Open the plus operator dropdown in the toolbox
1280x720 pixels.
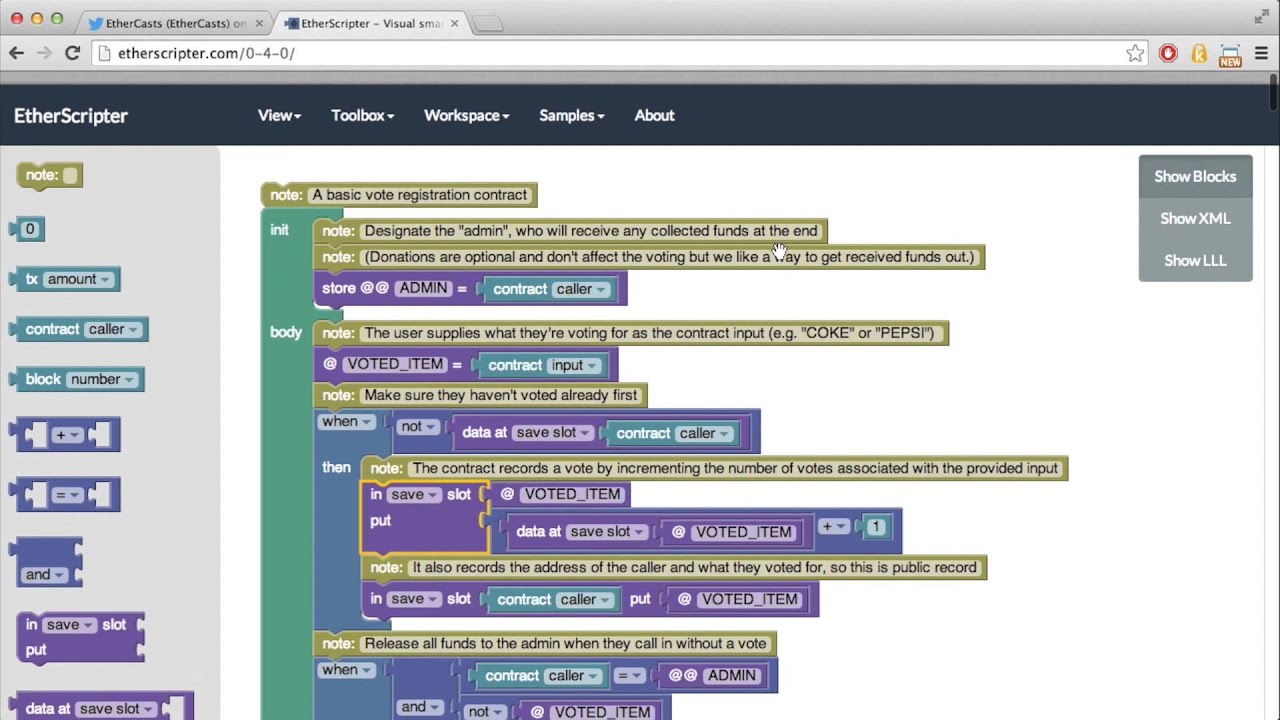click(x=67, y=435)
